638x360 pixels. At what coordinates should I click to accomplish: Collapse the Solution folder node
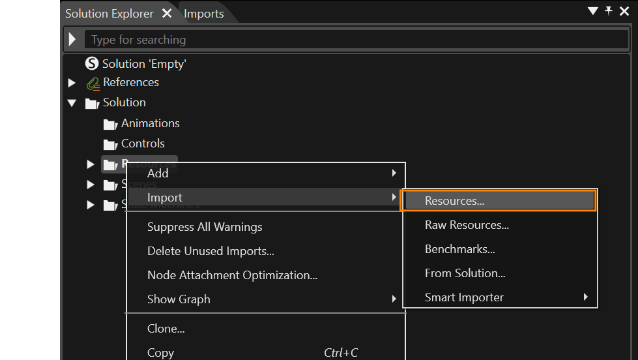(72, 103)
